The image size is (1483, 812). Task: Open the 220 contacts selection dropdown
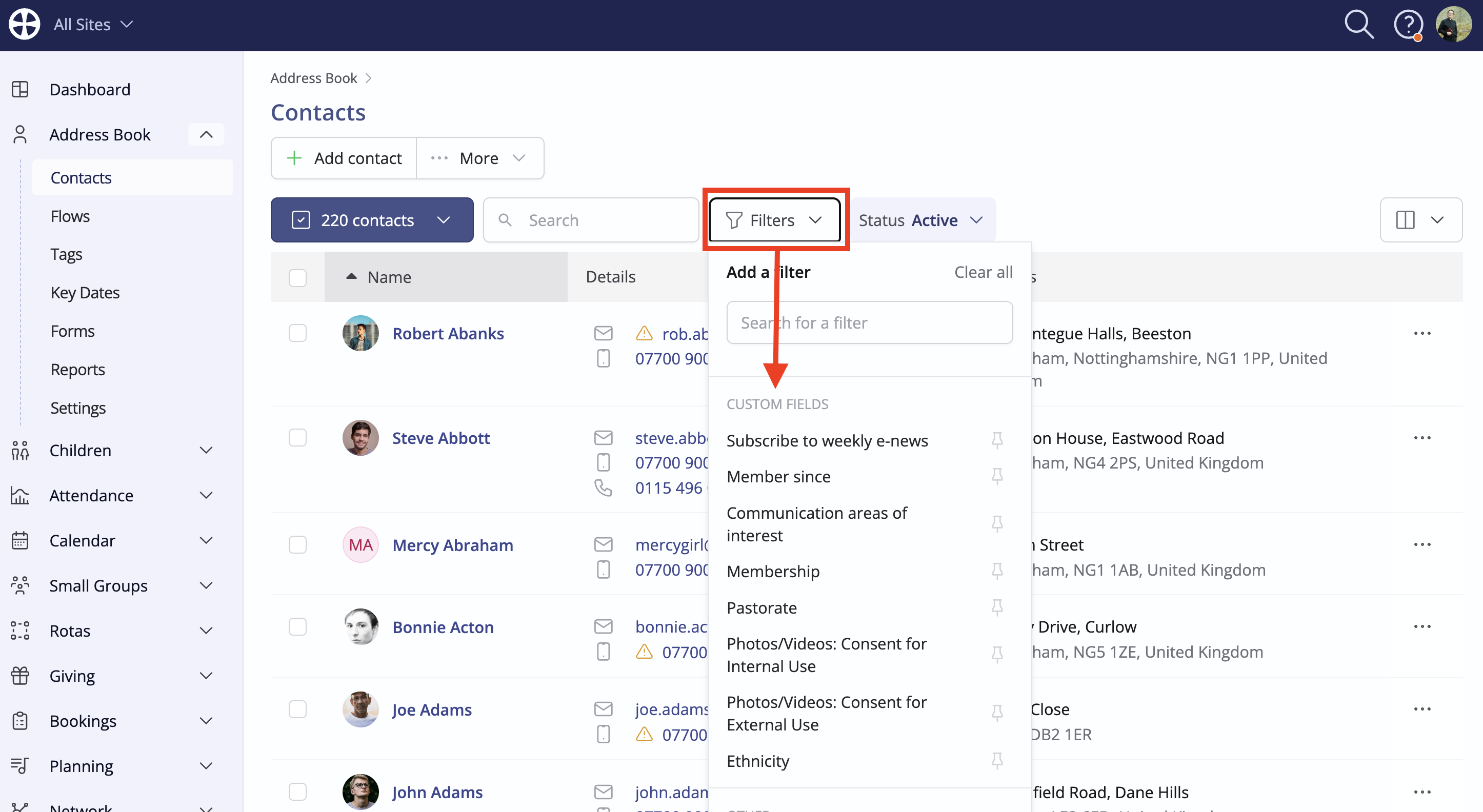pos(372,220)
